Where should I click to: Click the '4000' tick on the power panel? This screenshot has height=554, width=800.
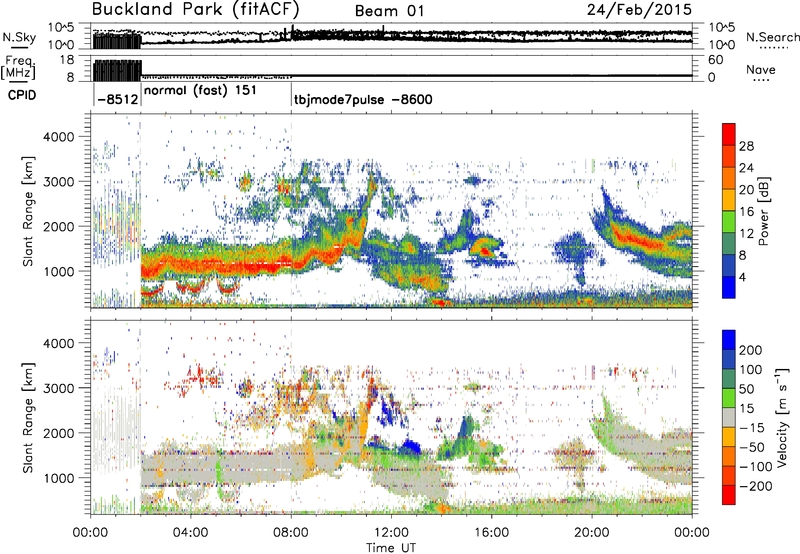click(59, 137)
